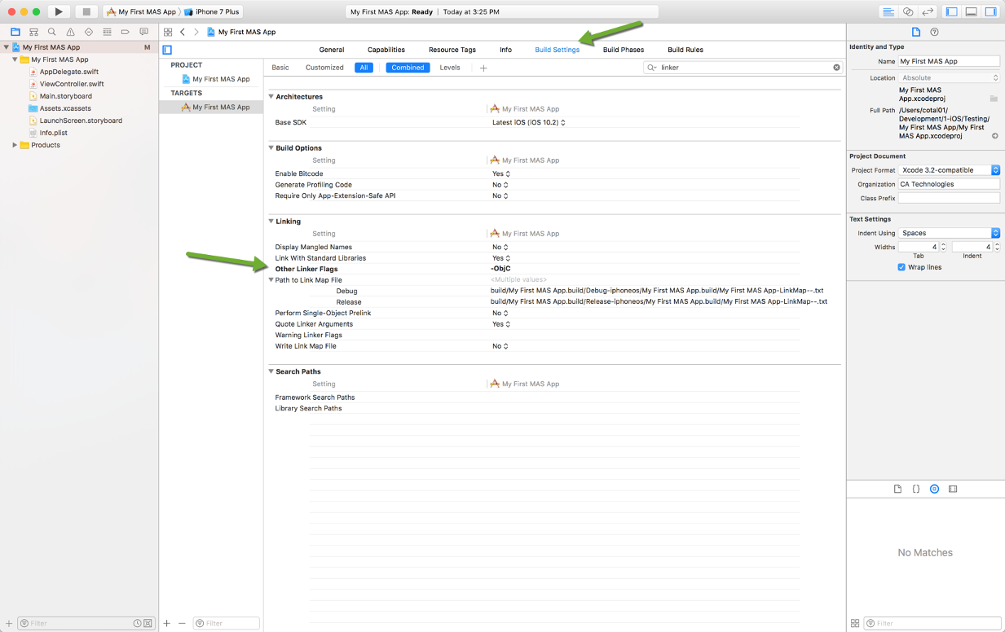Click the Organization field

point(949,184)
